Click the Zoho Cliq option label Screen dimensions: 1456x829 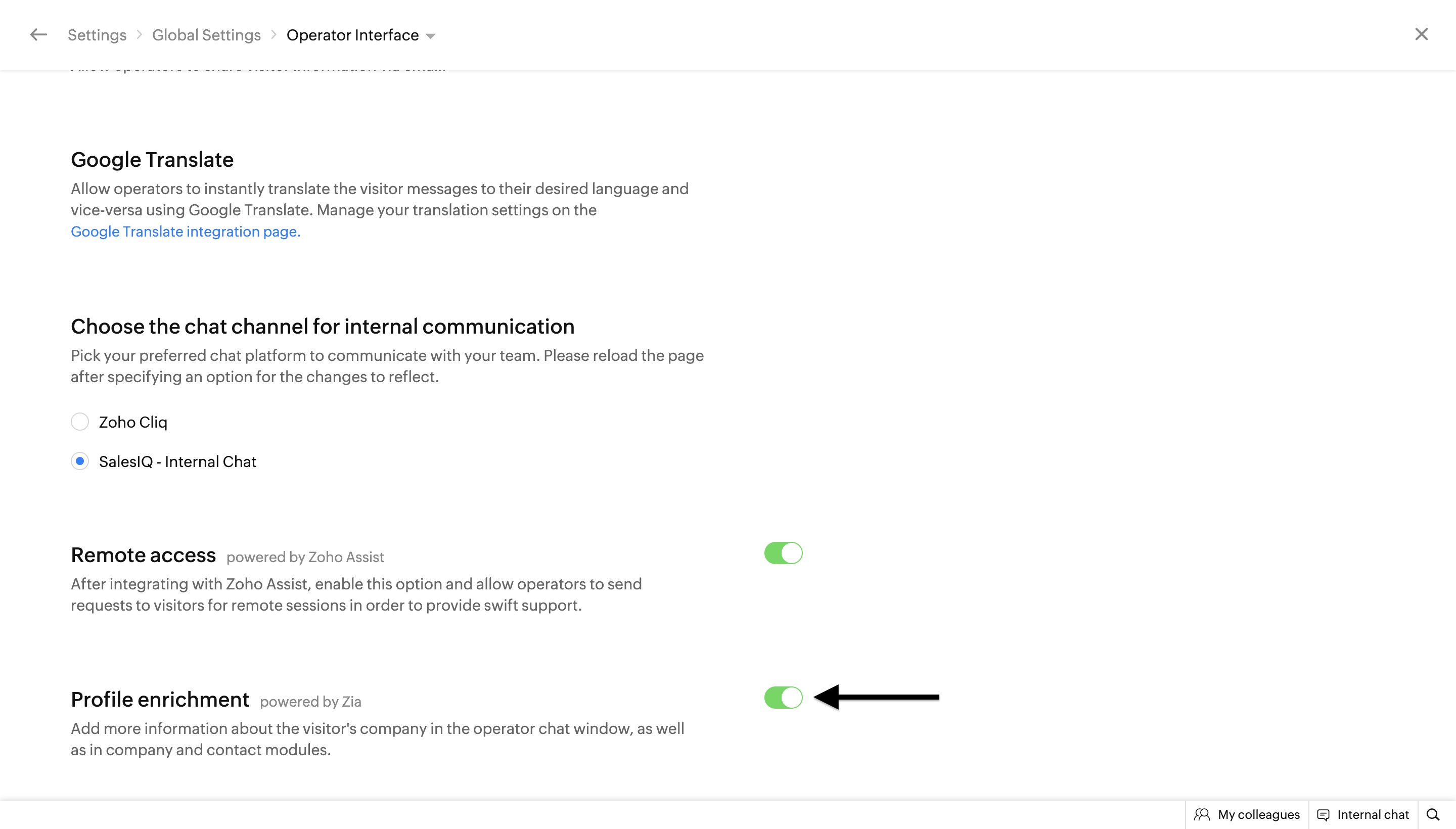[x=132, y=422]
